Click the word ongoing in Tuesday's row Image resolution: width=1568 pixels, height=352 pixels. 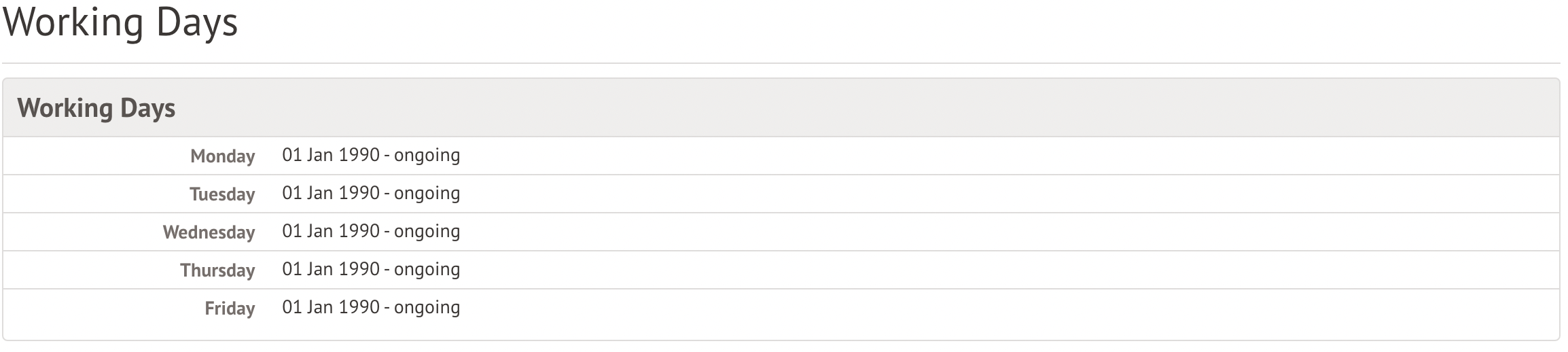click(x=427, y=194)
